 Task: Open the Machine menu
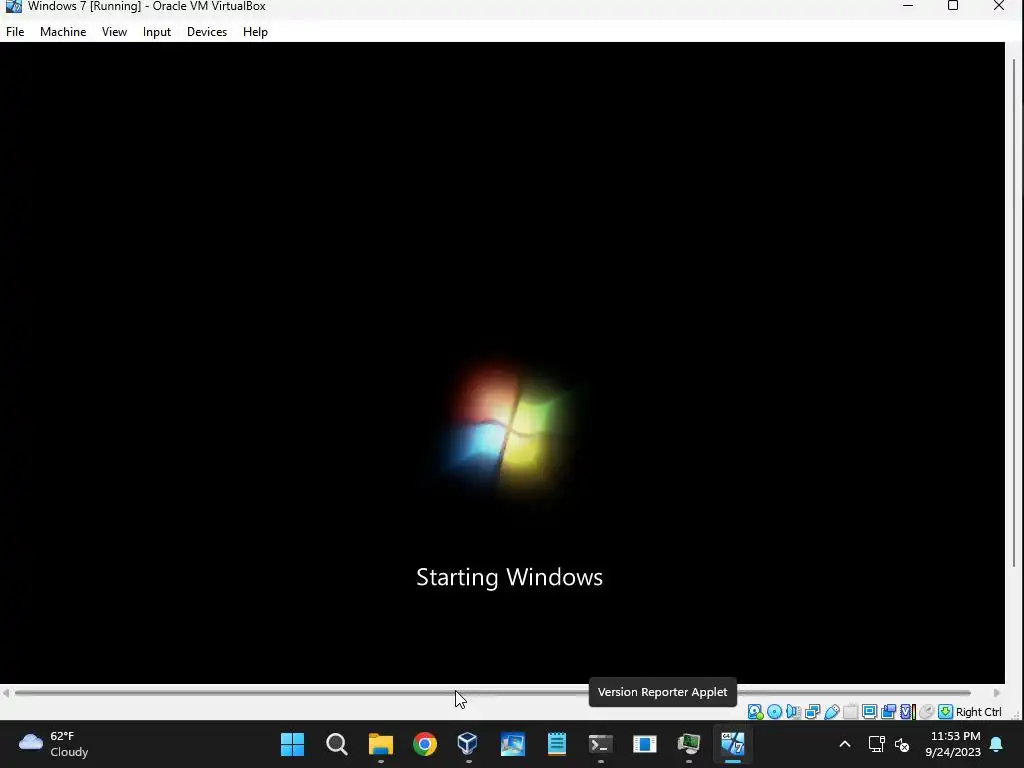click(x=63, y=31)
